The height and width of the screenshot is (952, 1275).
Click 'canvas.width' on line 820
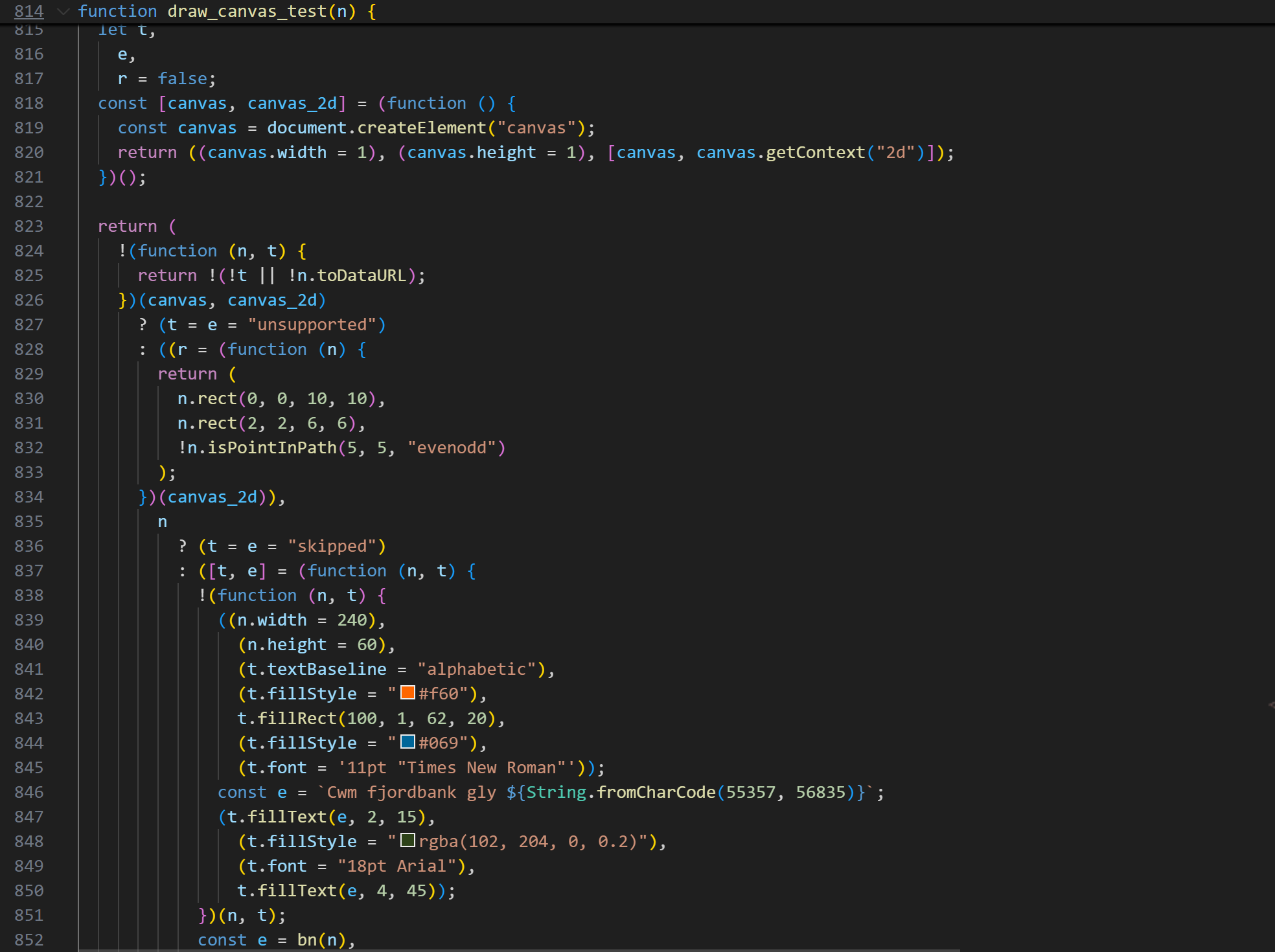click(x=268, y=152)
